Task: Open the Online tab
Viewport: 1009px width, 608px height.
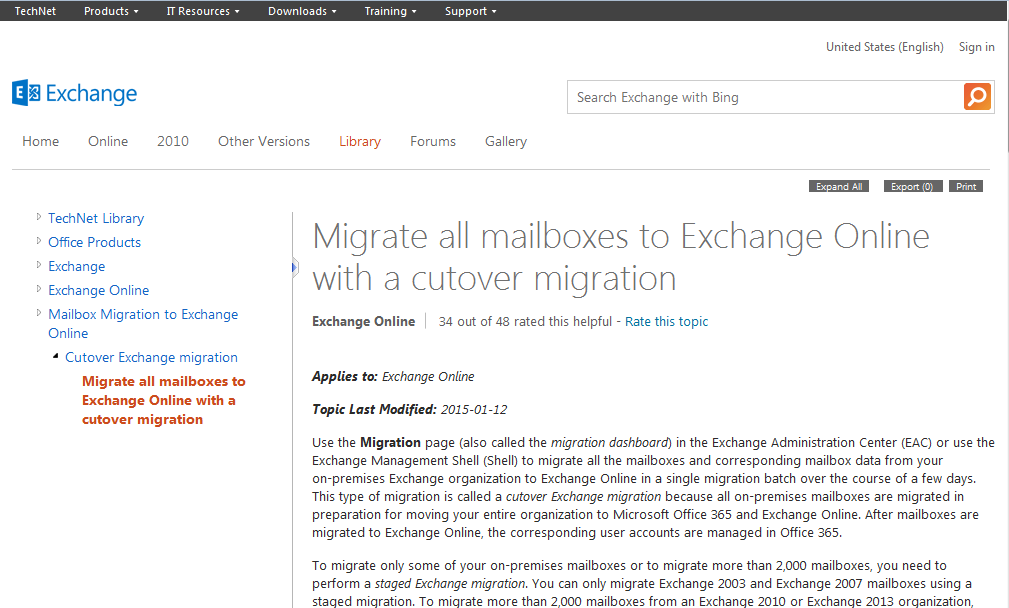Action: 108,142
